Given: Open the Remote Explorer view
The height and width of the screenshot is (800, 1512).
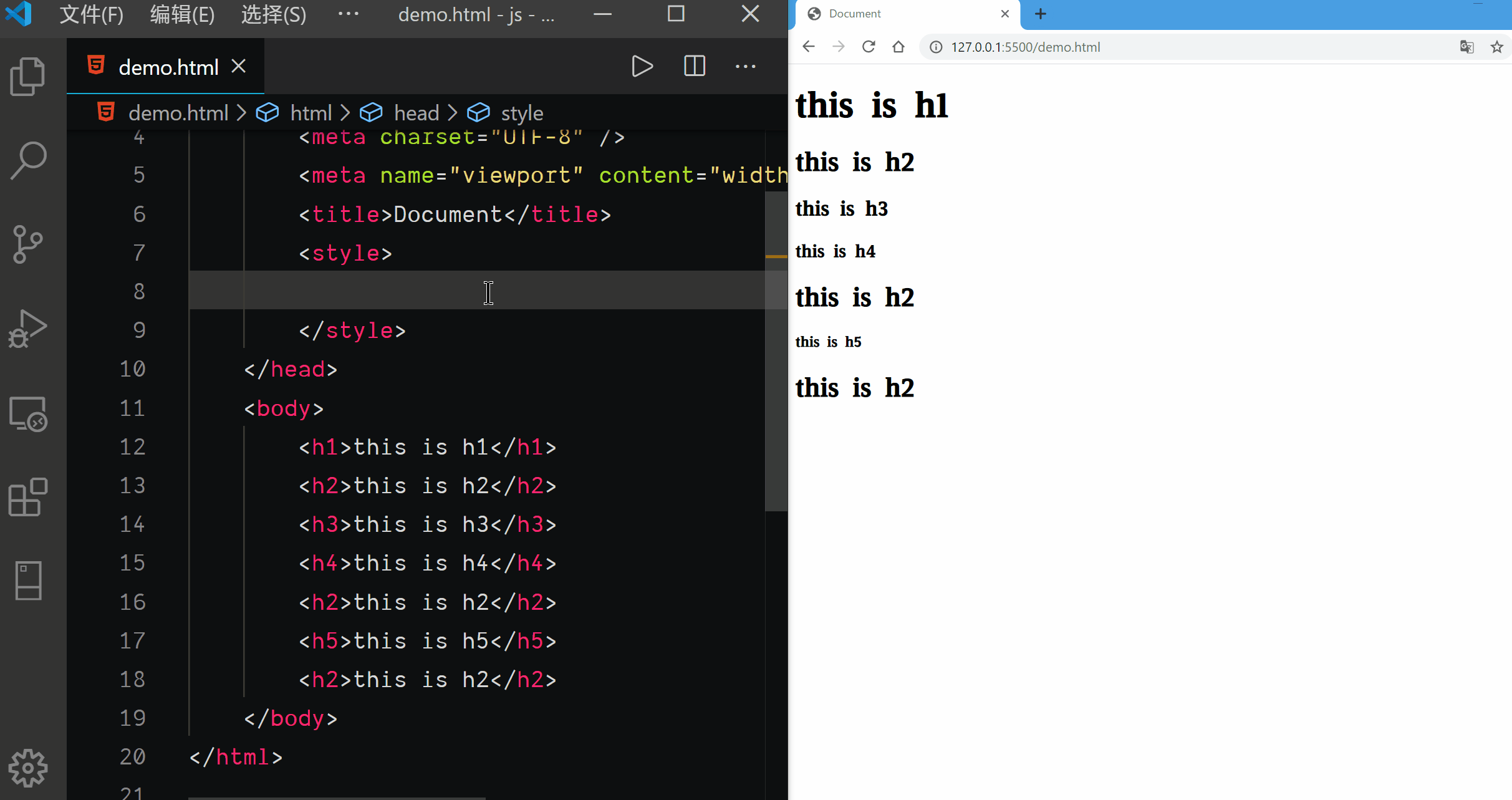Looking at the screenshot, I should pos(28,413).
